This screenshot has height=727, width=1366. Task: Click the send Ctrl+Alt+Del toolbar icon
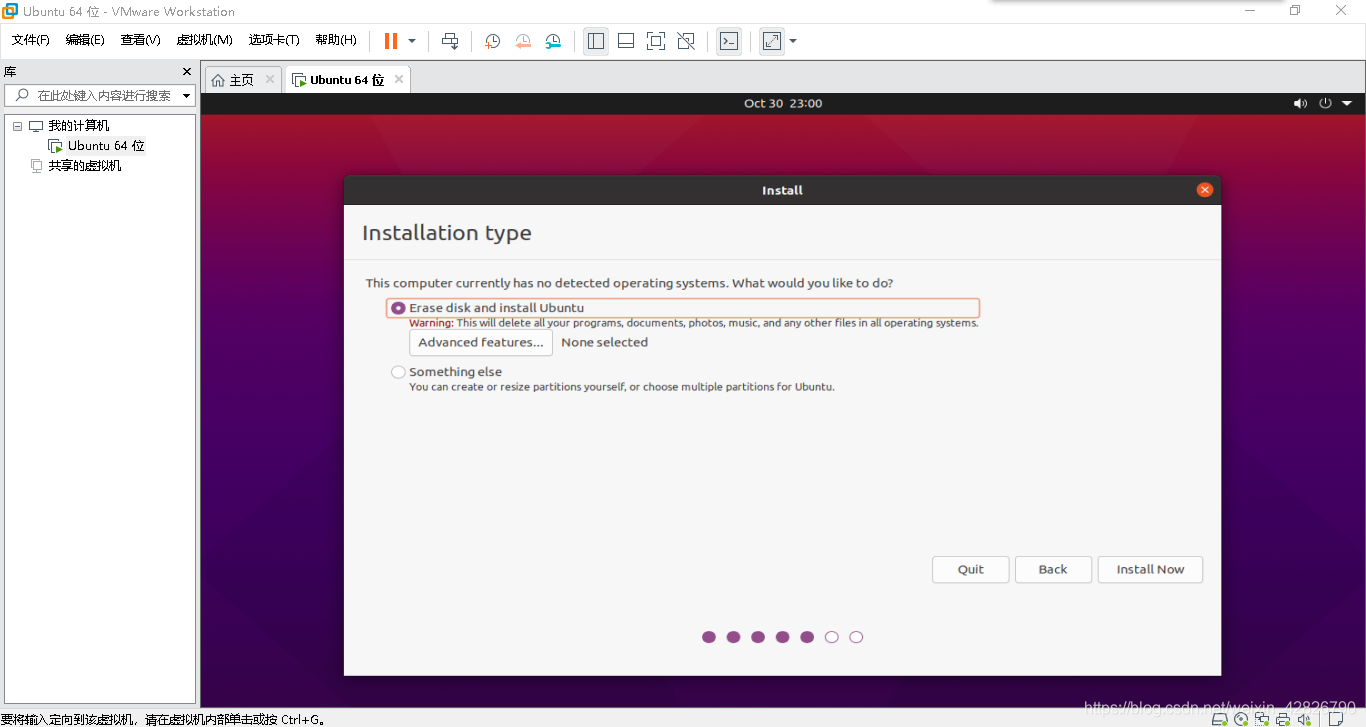(450, 41)
